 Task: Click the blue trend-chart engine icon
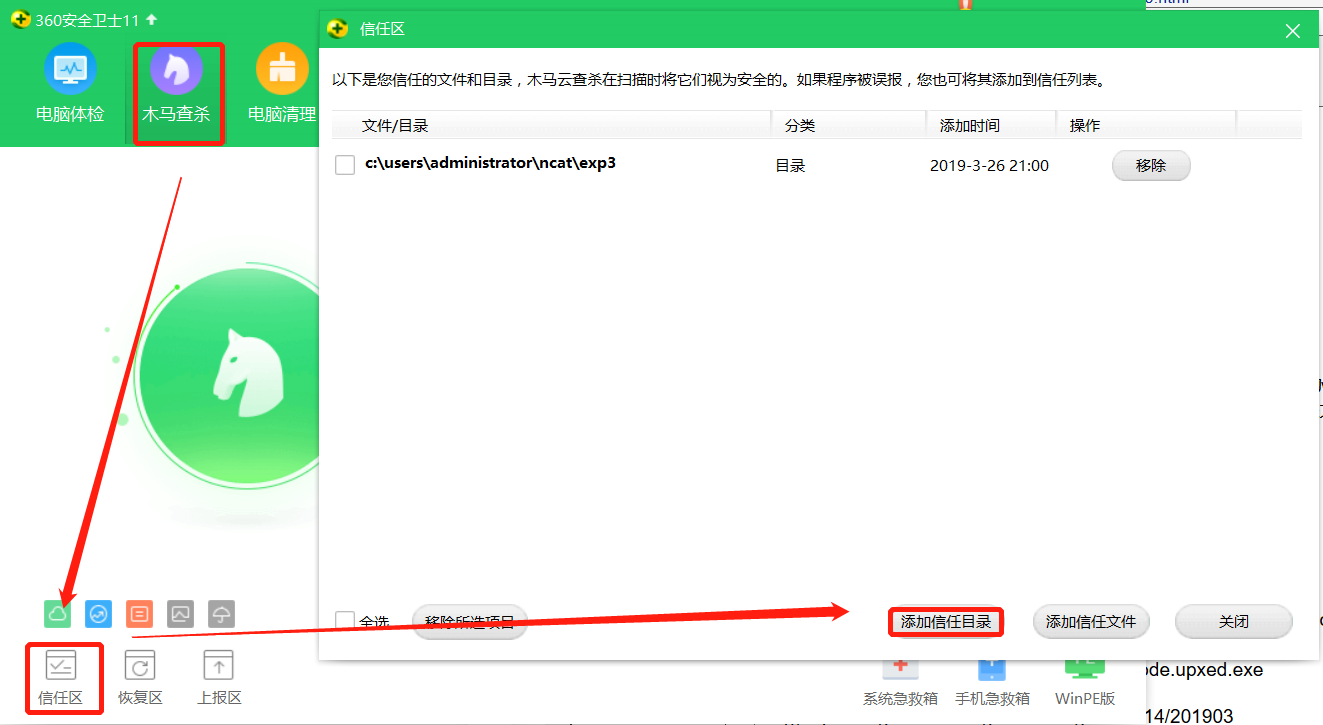(x=98, y=613)
